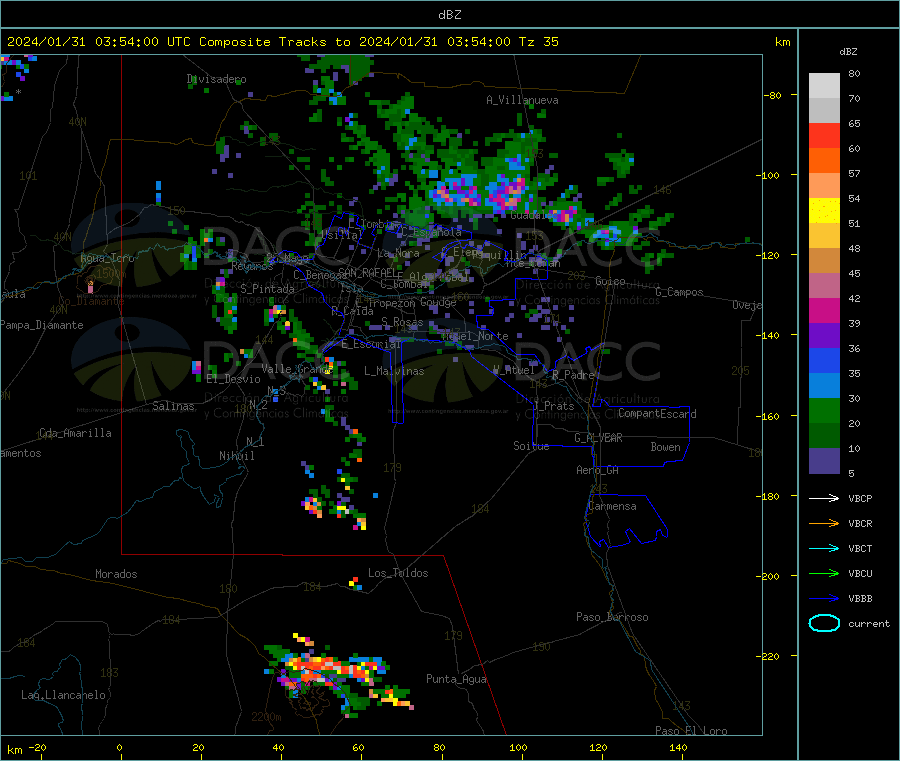Click the blue VBBB arrow symbol
This screenshot has height=761, width=900.
(824, 599)
